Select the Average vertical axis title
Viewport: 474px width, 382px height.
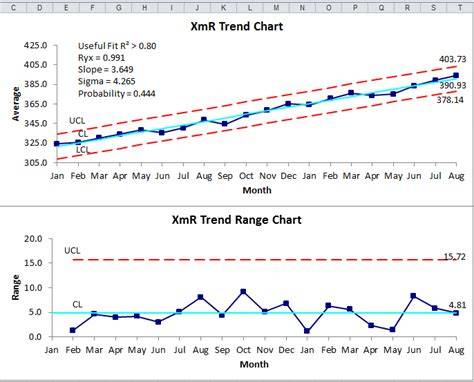[16, 104]
